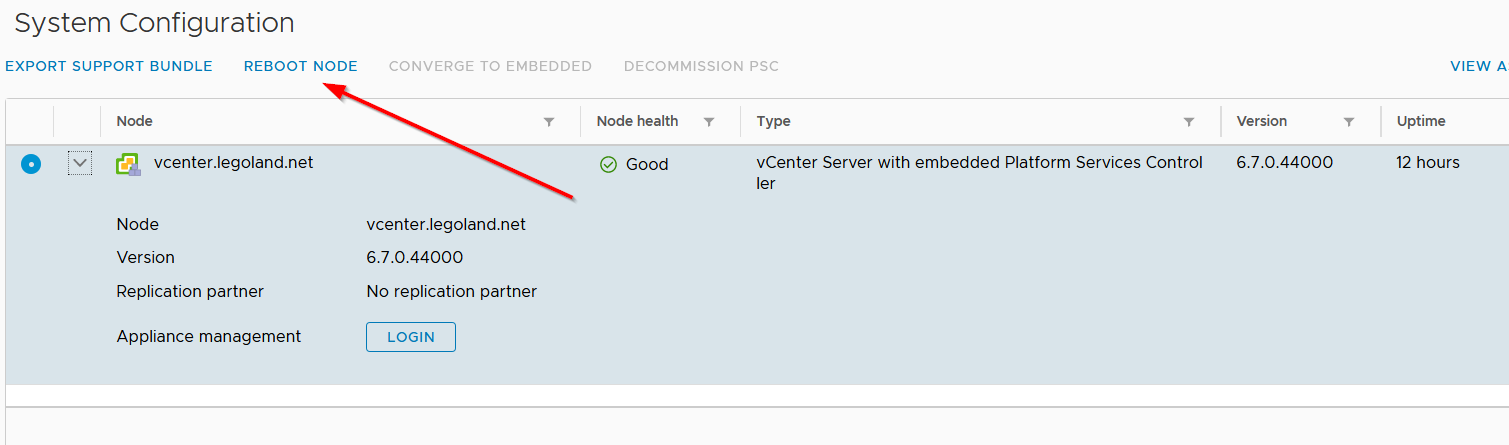Collapse the vcenter.legoland.net row details chevron

[x=80, y=163]
